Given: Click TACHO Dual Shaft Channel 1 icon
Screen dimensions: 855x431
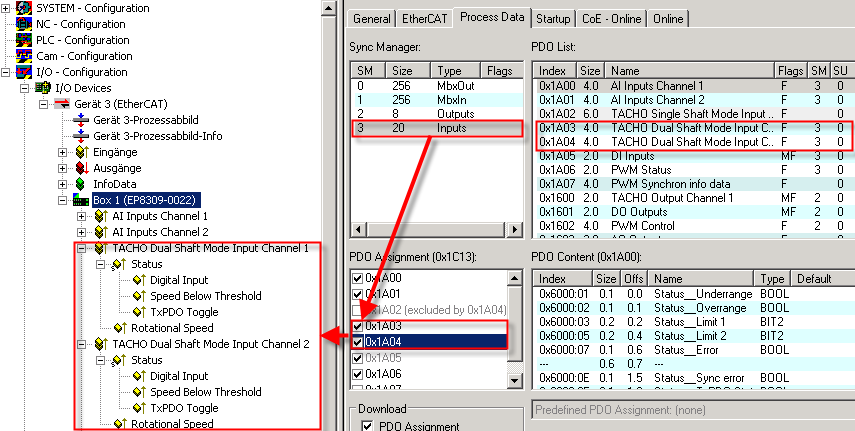Looking at the screenshot, I should pos(101,248).
